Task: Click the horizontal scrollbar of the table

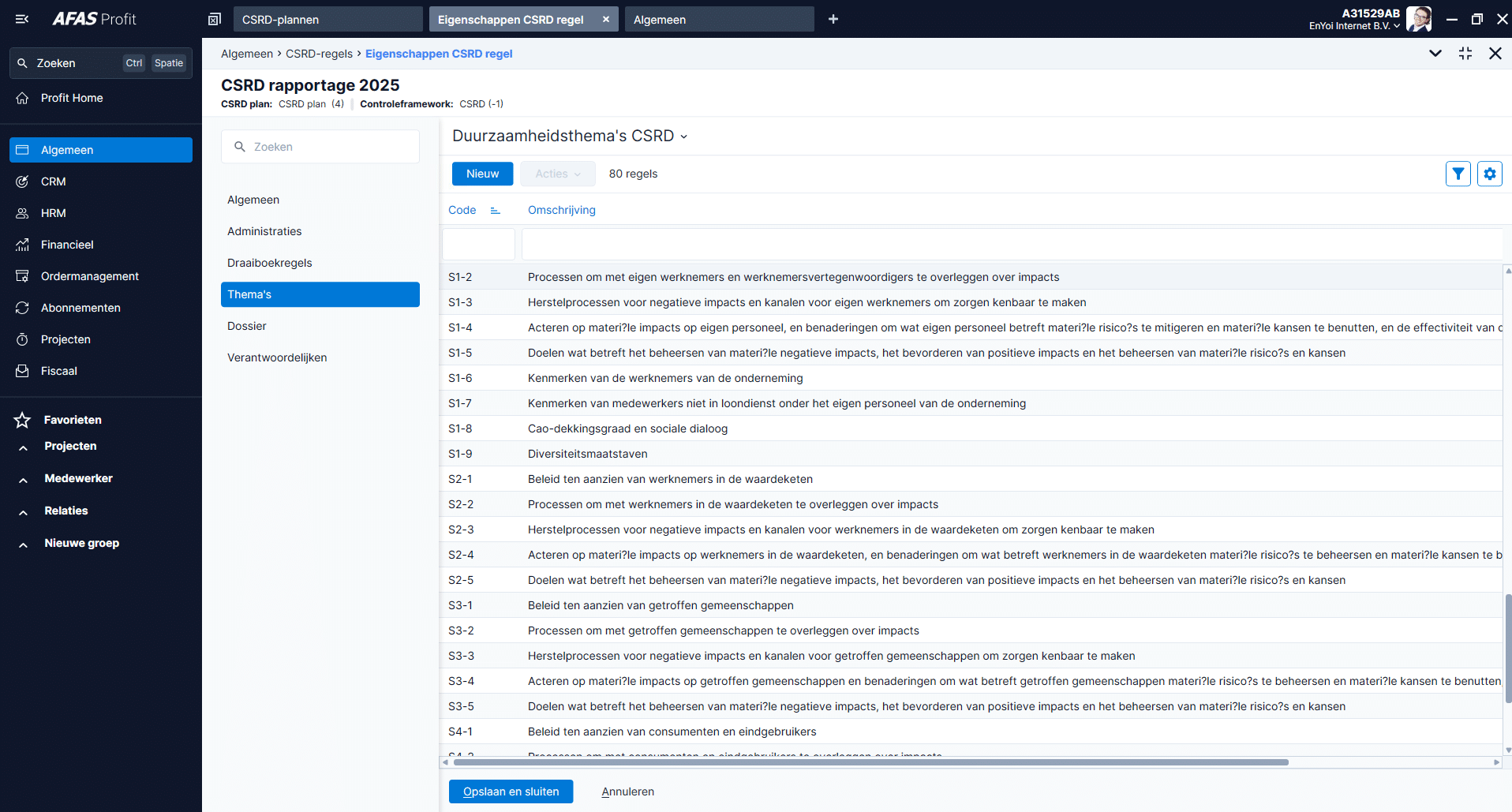Action: (x=868, y=762)
